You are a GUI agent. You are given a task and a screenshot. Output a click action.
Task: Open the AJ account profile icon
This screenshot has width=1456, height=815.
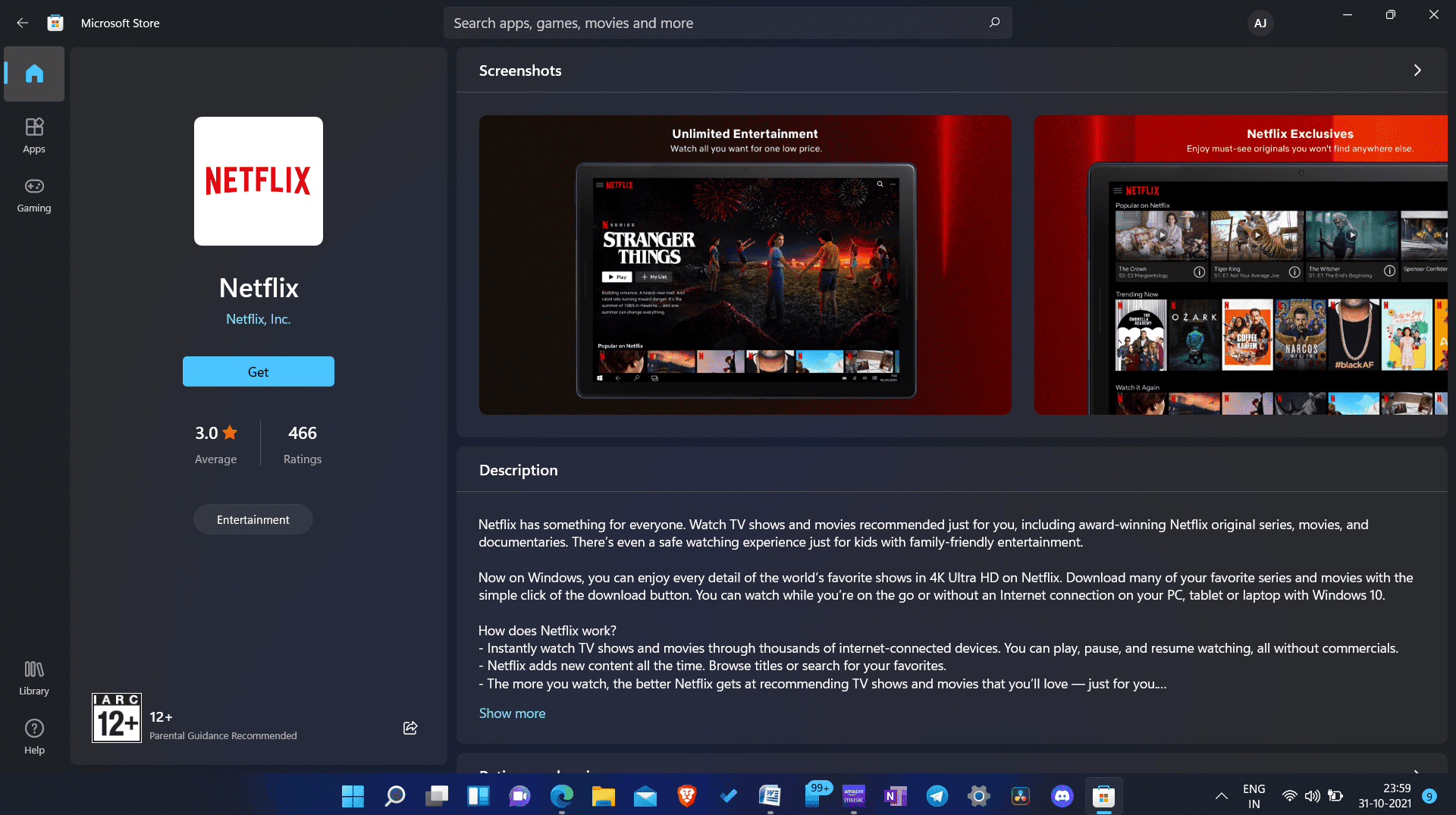[x=1260, y=23]
